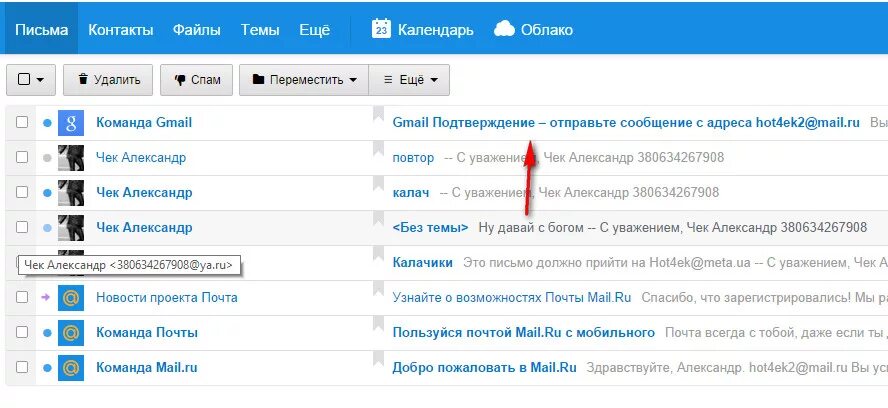Flag the Калачики message

(x=378, y=255)
